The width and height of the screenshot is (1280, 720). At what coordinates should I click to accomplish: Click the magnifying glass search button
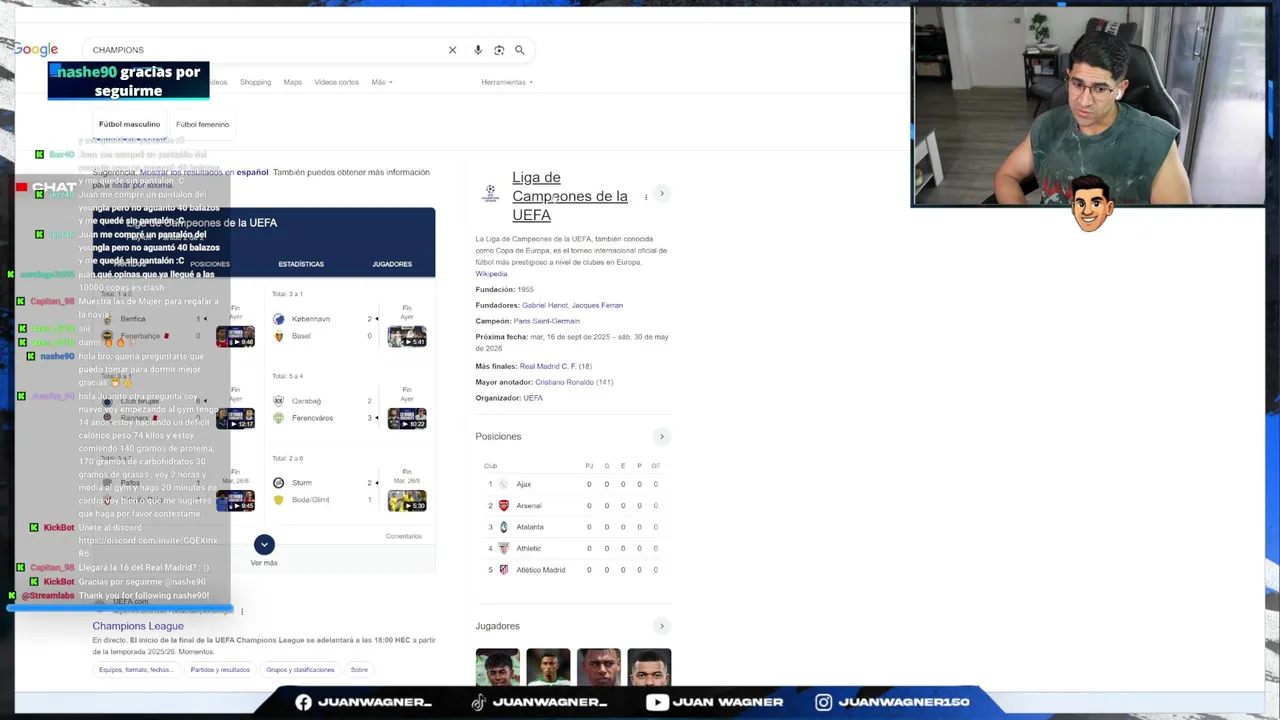(520, 50)
